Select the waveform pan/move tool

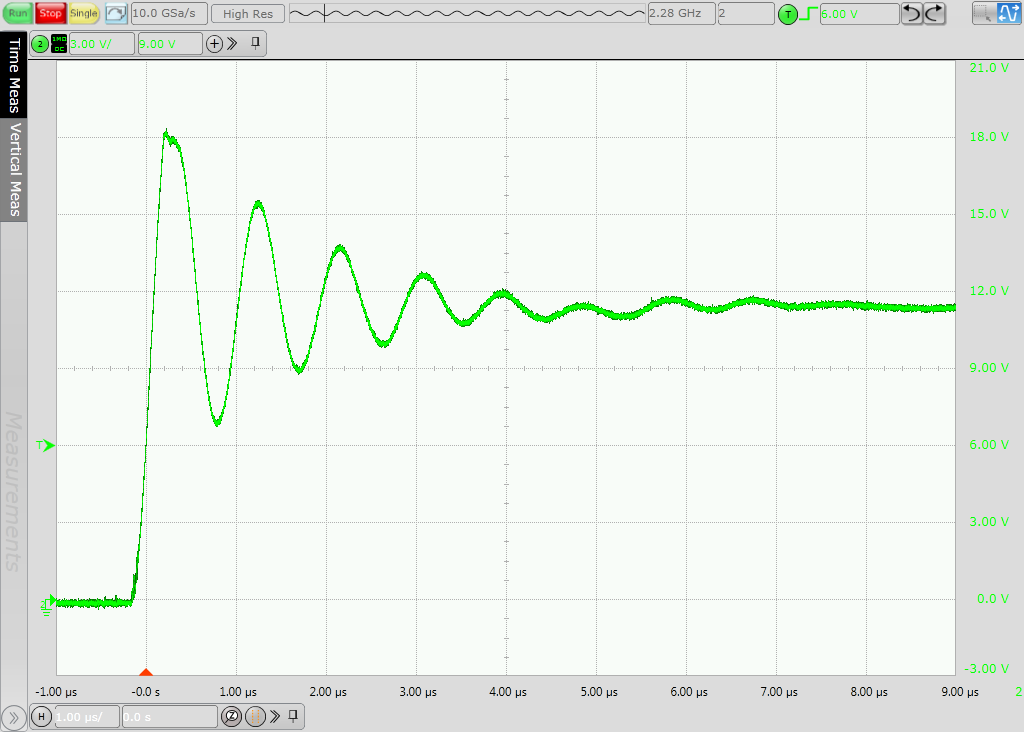[x=1008, y=13]
